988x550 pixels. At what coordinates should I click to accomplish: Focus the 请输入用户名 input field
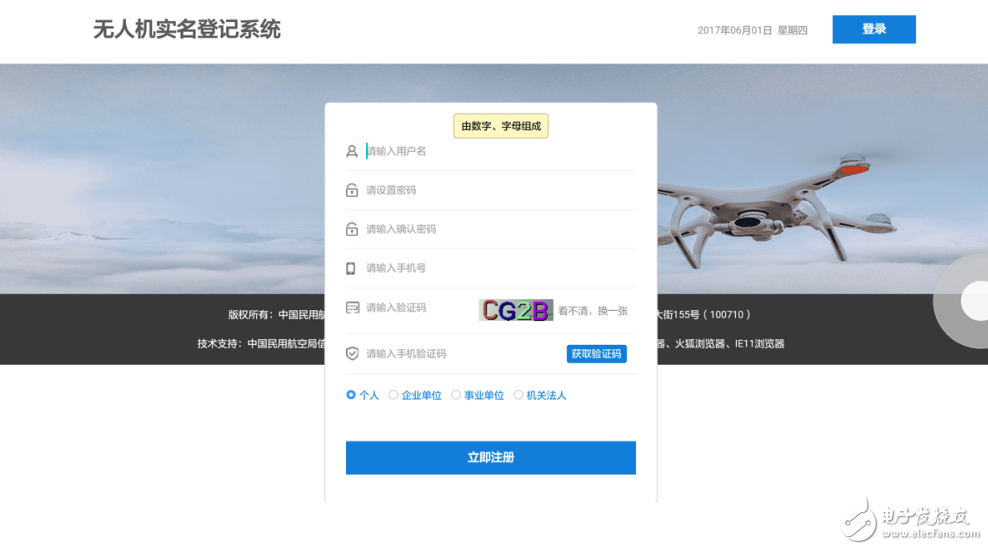[x=500, y=151]
